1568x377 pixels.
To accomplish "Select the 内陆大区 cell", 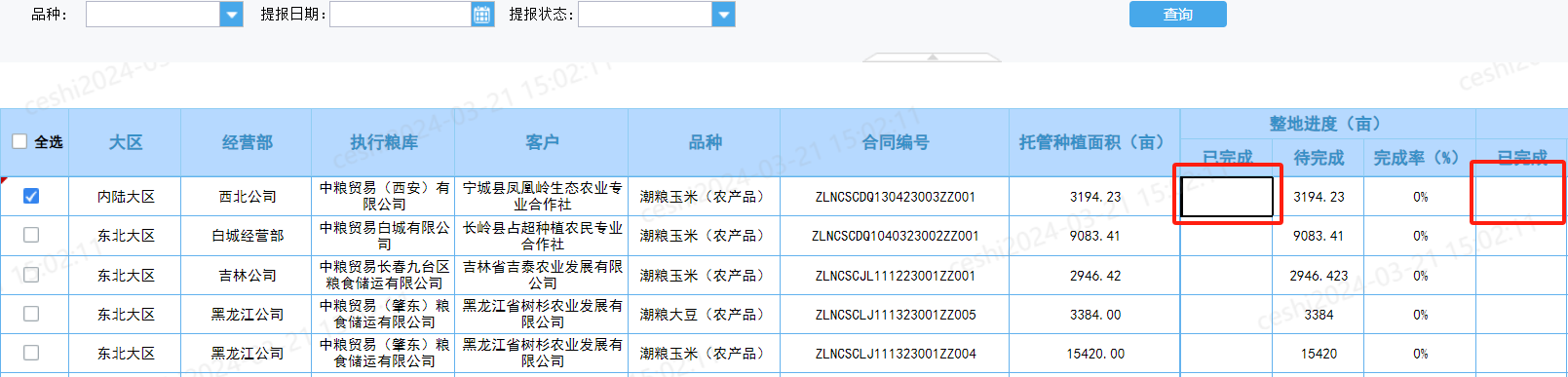I will tap(125, 197).
